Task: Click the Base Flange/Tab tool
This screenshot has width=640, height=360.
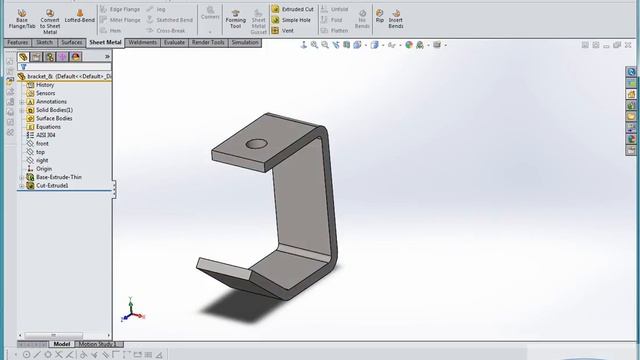Action: (22, 19)
